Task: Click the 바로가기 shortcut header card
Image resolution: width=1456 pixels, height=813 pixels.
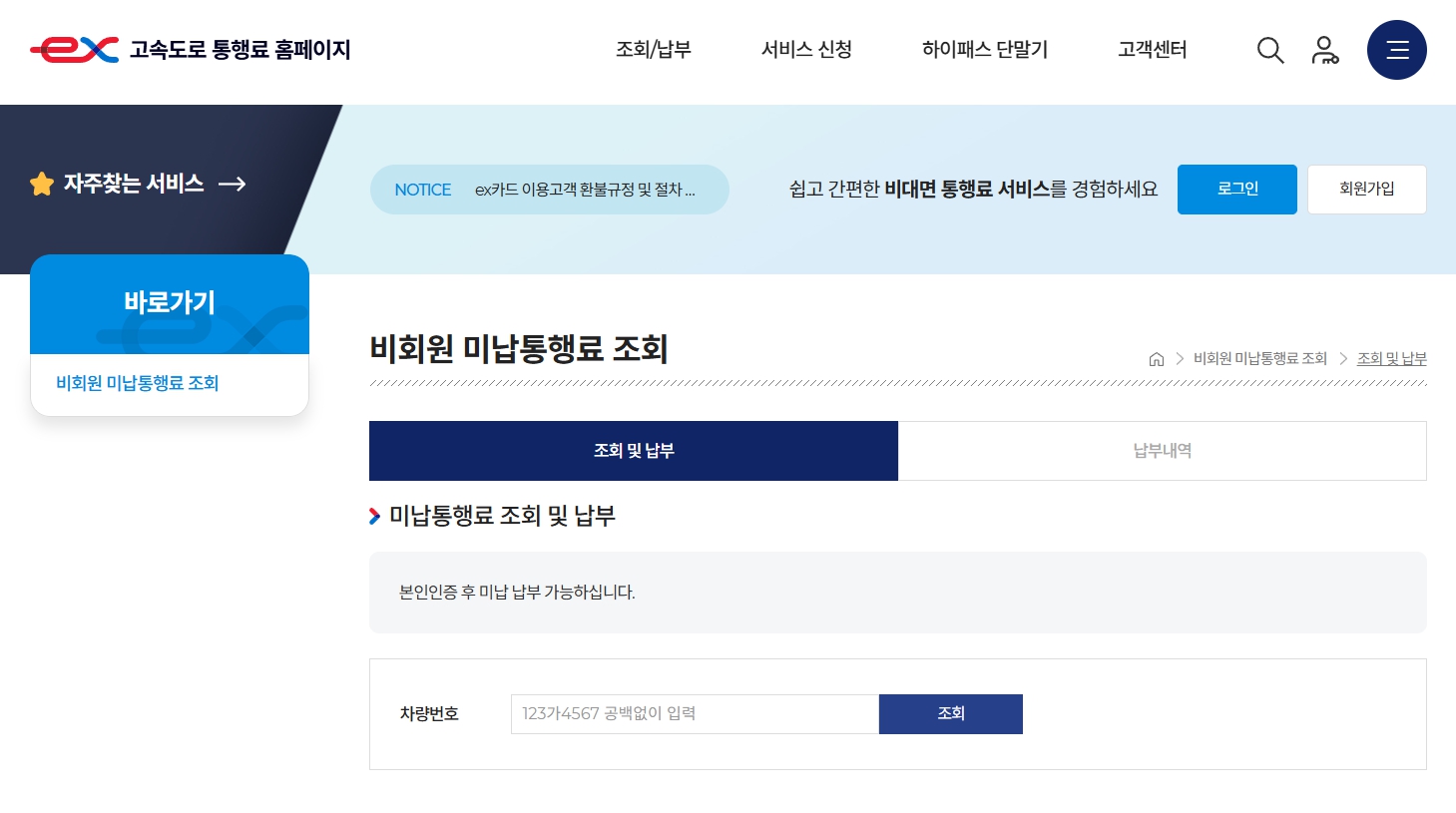Action: tap(169, 303)
